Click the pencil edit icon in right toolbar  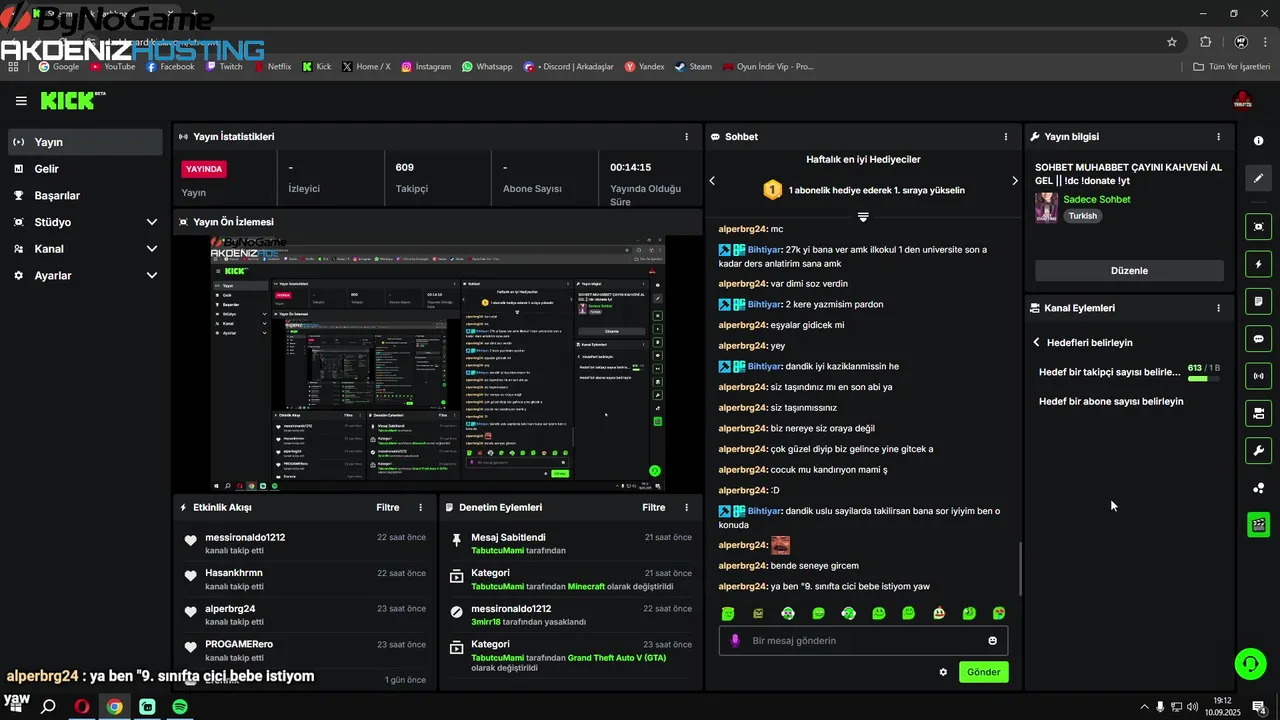click(x=1259, y=178)
